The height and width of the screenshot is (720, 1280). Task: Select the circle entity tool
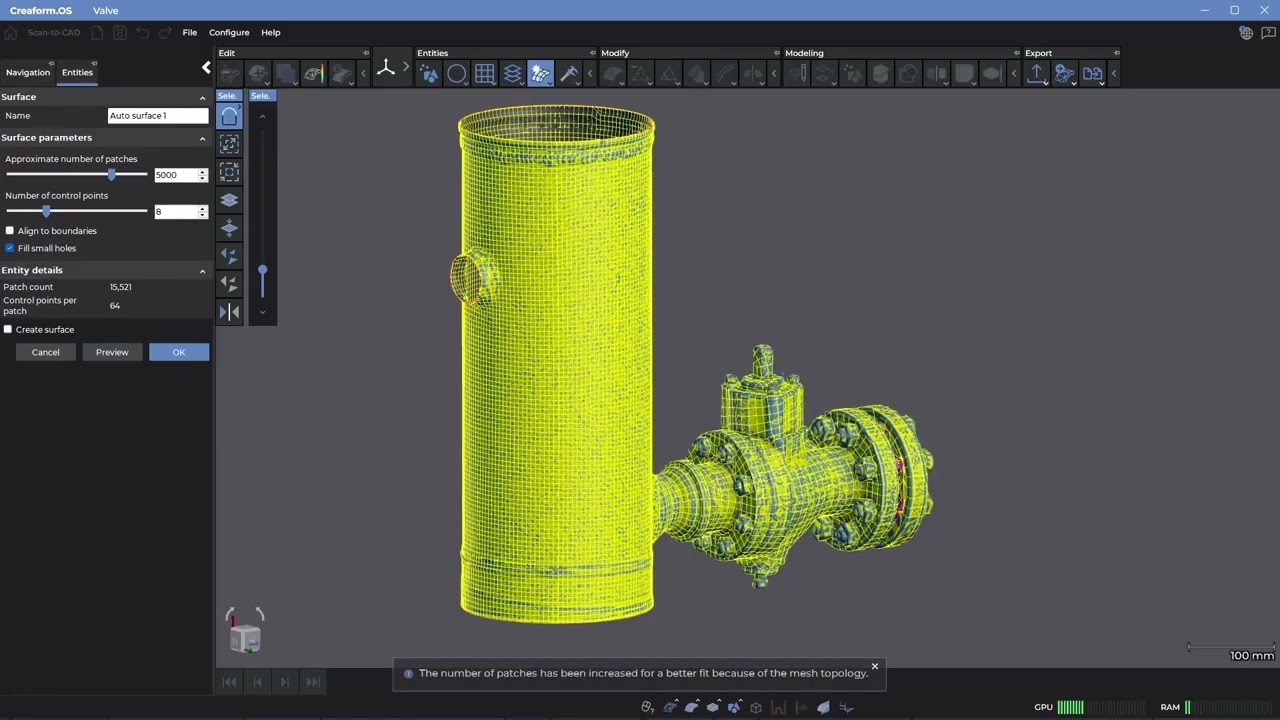(x=457, y=73)
